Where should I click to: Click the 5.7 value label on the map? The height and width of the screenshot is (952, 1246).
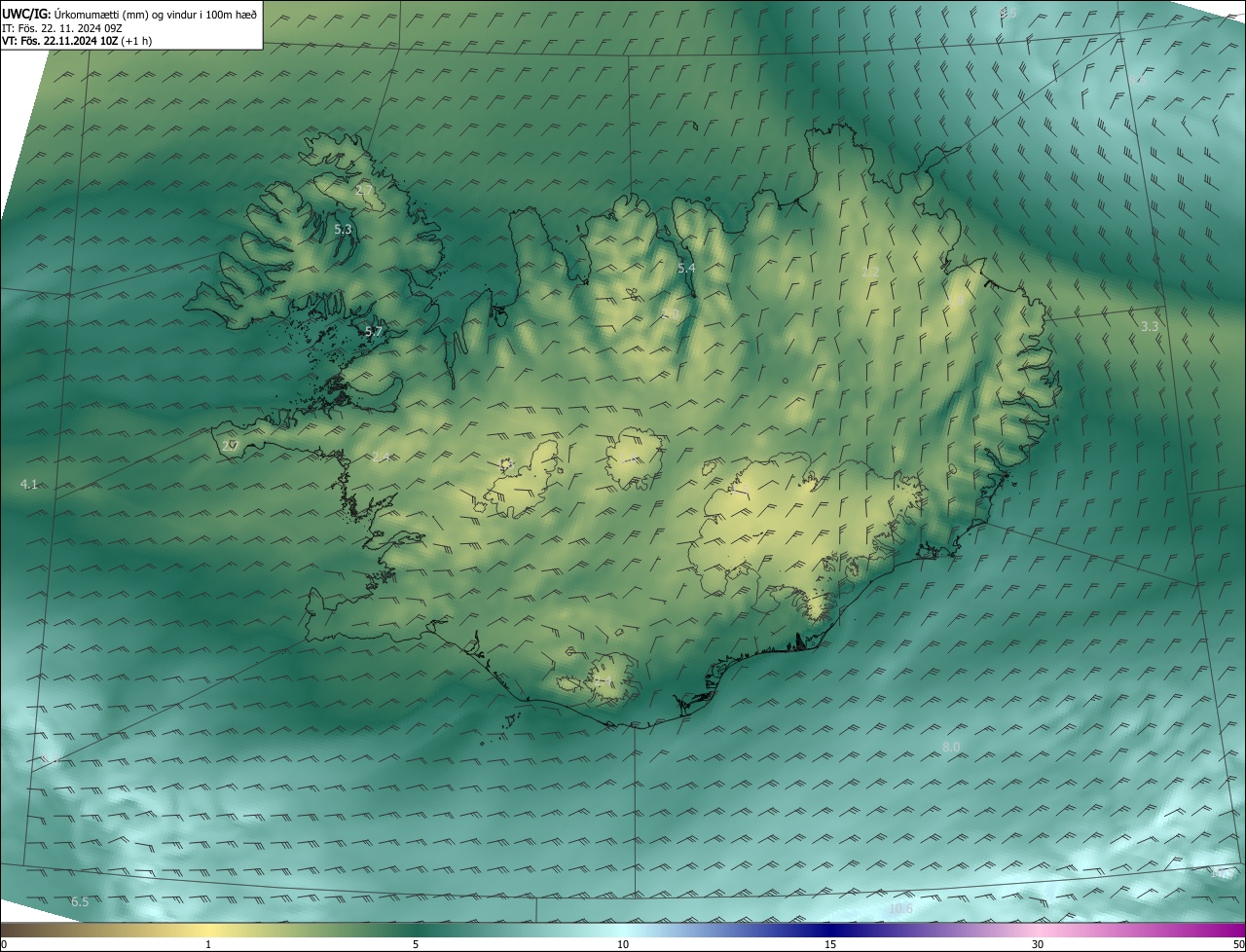tap(373, 332)
